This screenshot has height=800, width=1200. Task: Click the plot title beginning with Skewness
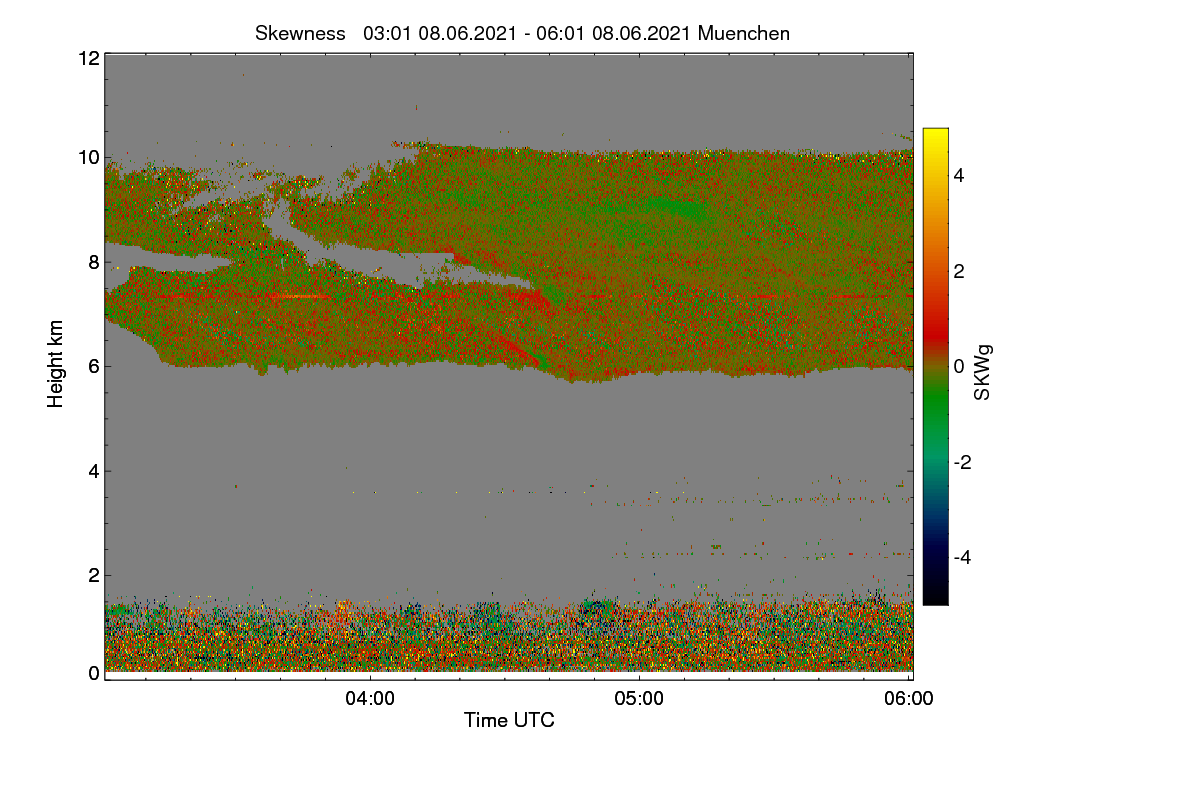tap(522, 33)
